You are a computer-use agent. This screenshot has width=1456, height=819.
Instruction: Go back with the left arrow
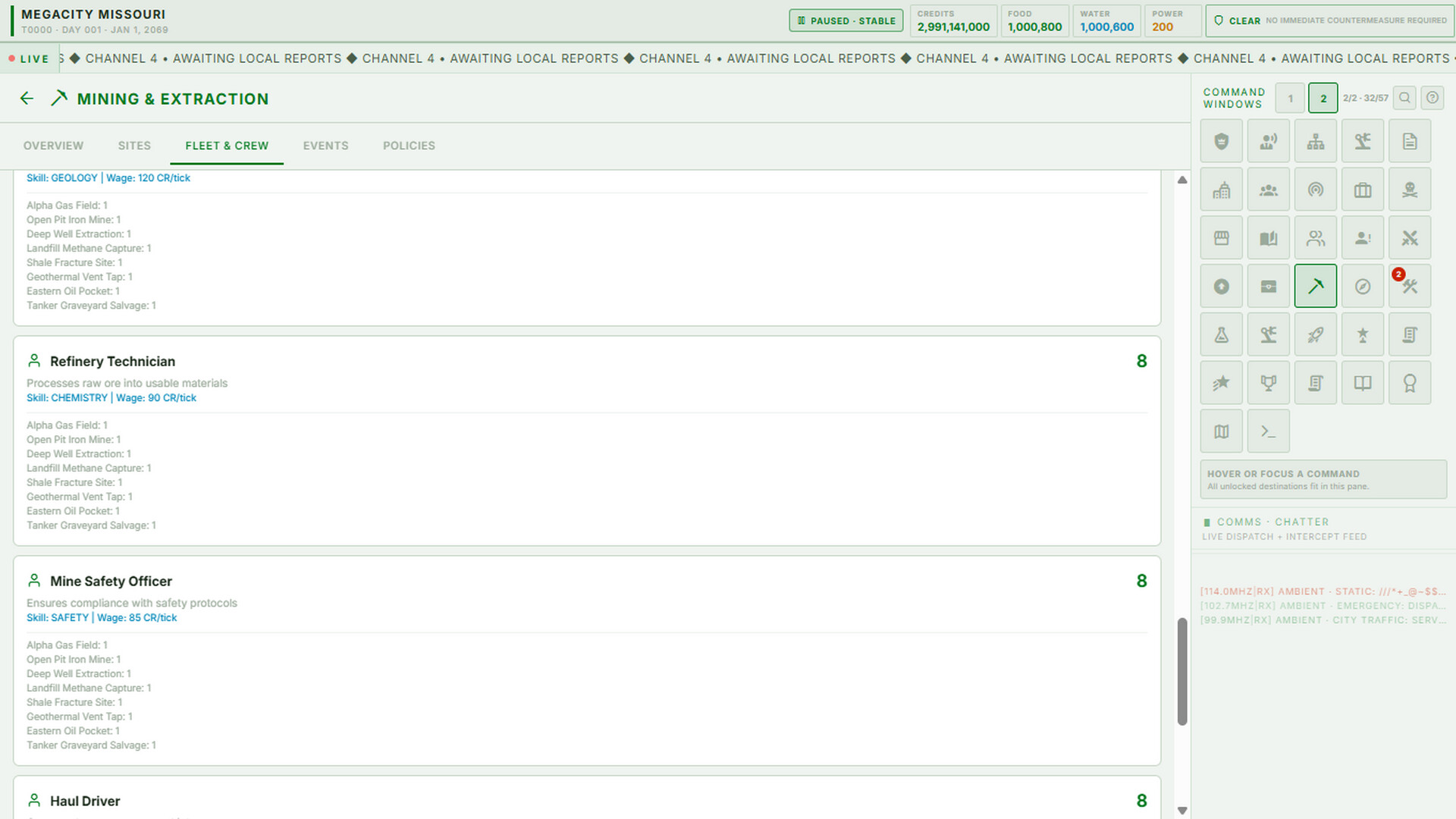click(27, 99)
